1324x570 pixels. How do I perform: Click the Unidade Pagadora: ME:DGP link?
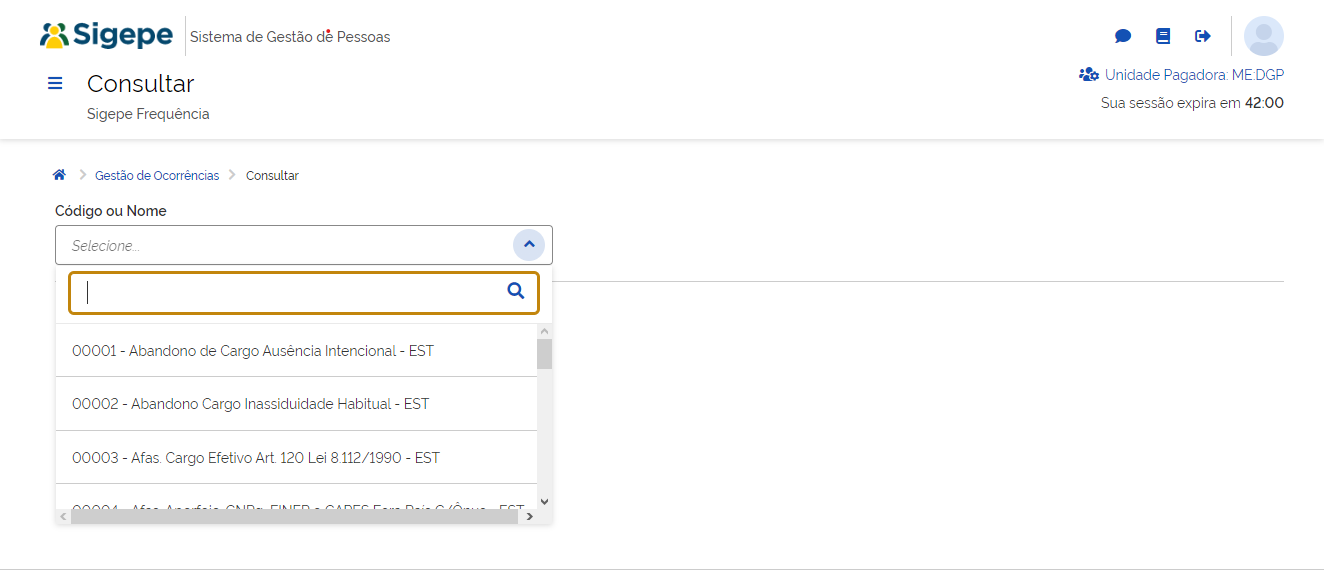pyautogui.click(x=1194, y=74)
